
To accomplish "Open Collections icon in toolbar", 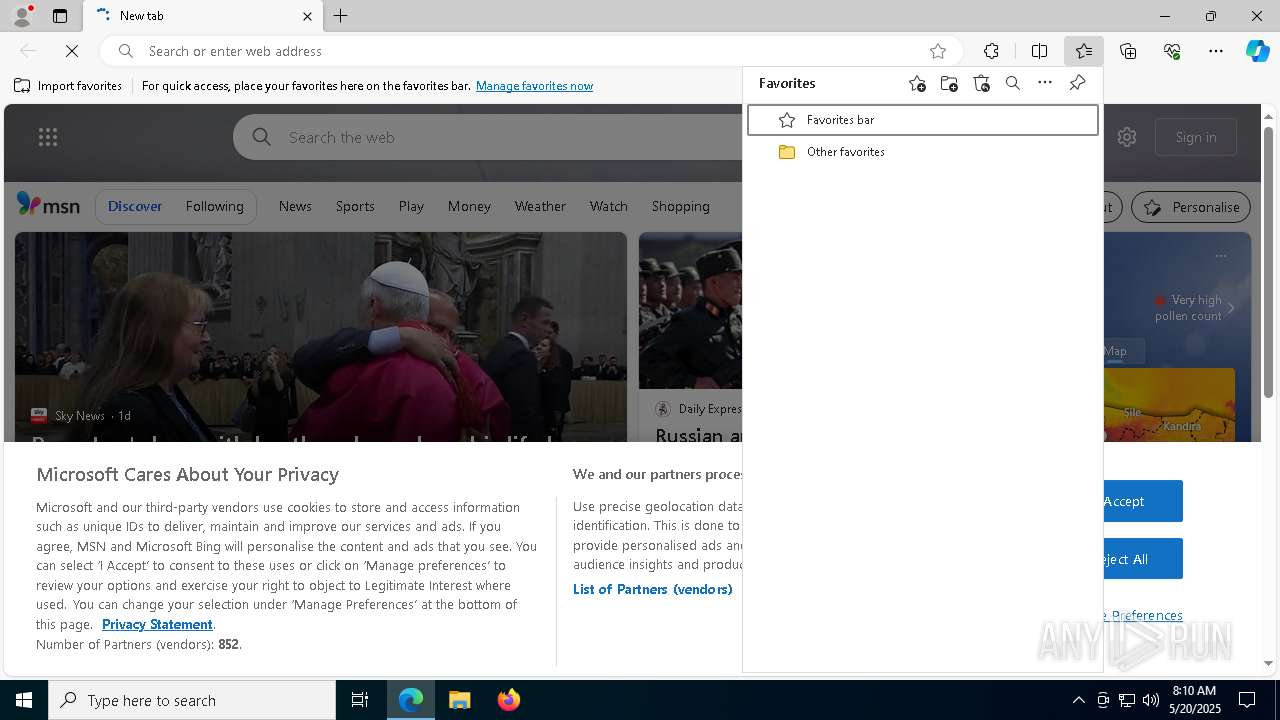I will pos(1128,51).
